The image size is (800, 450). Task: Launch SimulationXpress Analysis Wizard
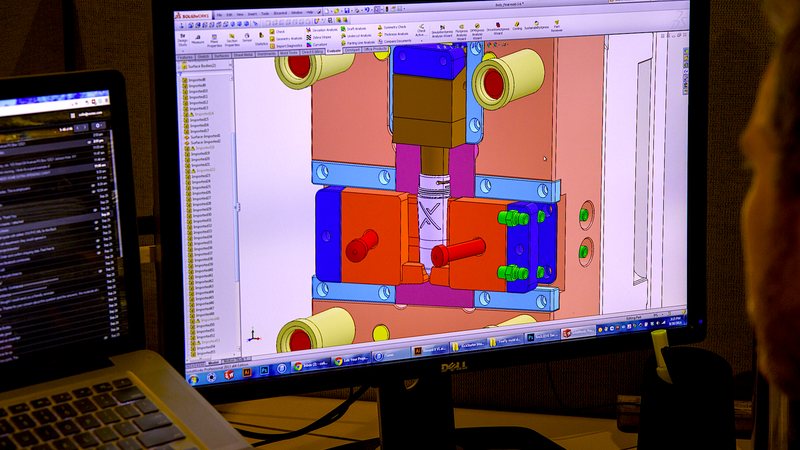[442, 32]
